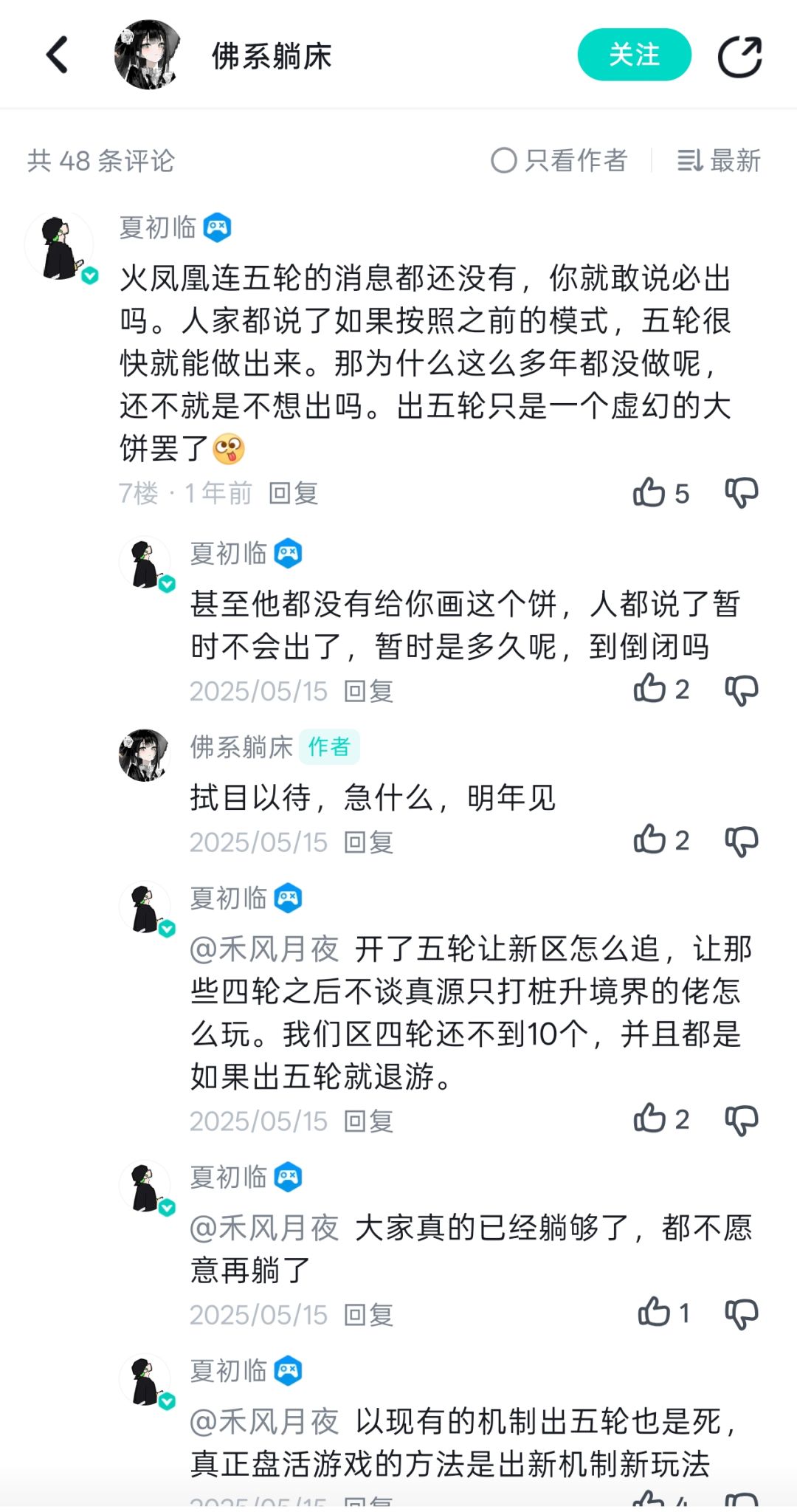Image resolution: width=797 pixels, height=1512 pixels.
Task: Dislike the 7楼 main comment
Action: [742, 492]
